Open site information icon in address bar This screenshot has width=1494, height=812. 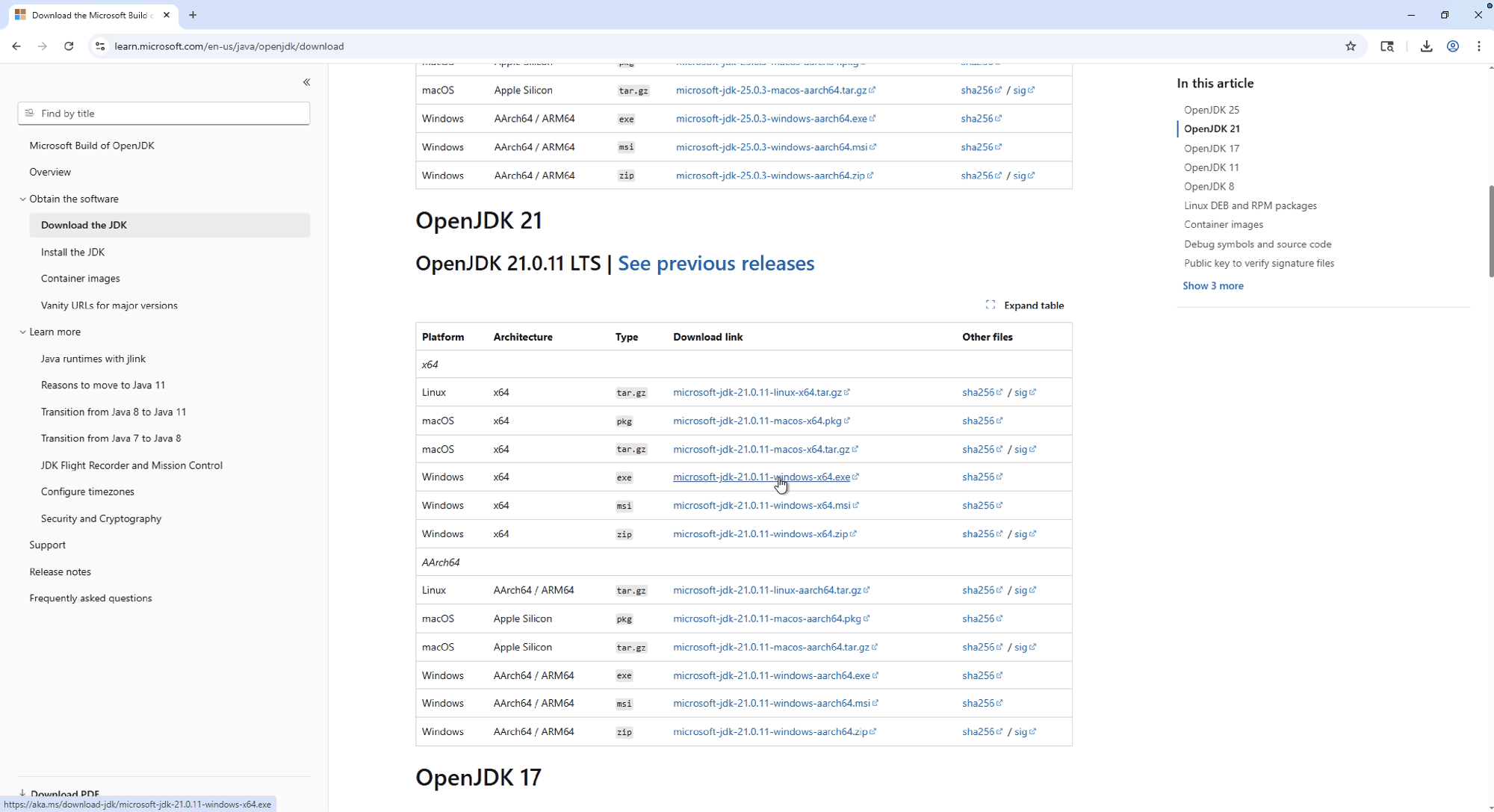(100, 46)
